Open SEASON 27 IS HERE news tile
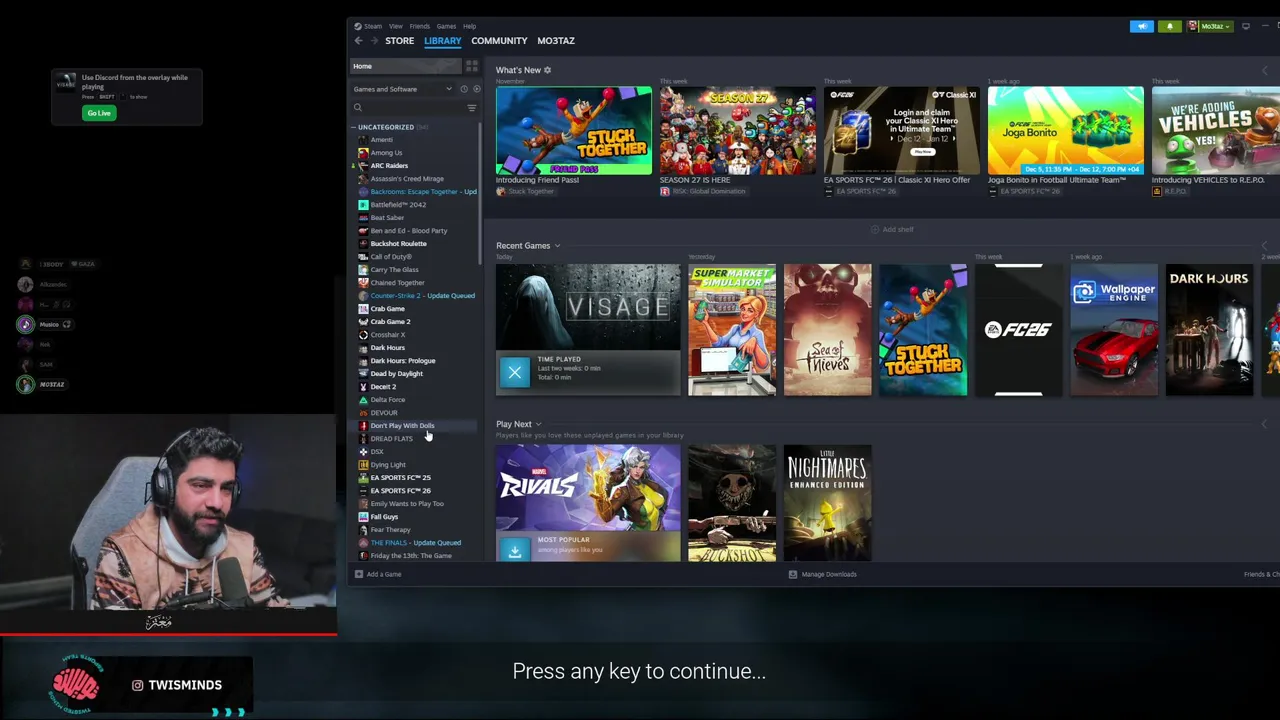1280x720 pixels. tap(738, 131)
